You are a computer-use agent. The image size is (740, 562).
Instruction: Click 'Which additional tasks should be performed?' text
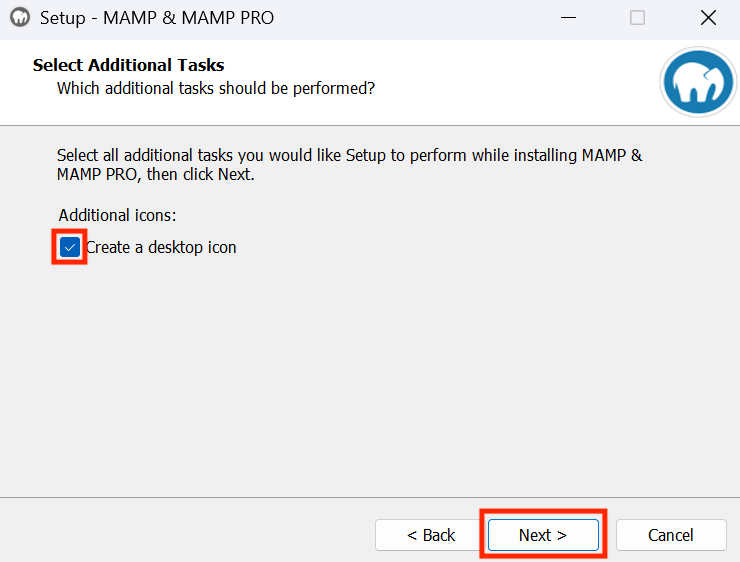(x=216, y=88)
